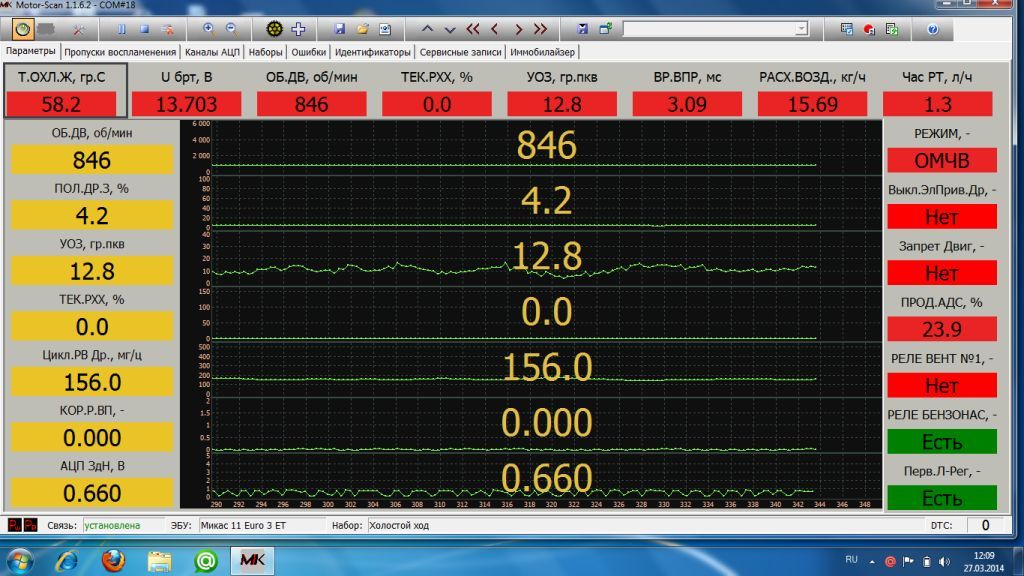Open help via blue question mark
The height and width of the screenshot is (576, 1024).
coord(933,29)
